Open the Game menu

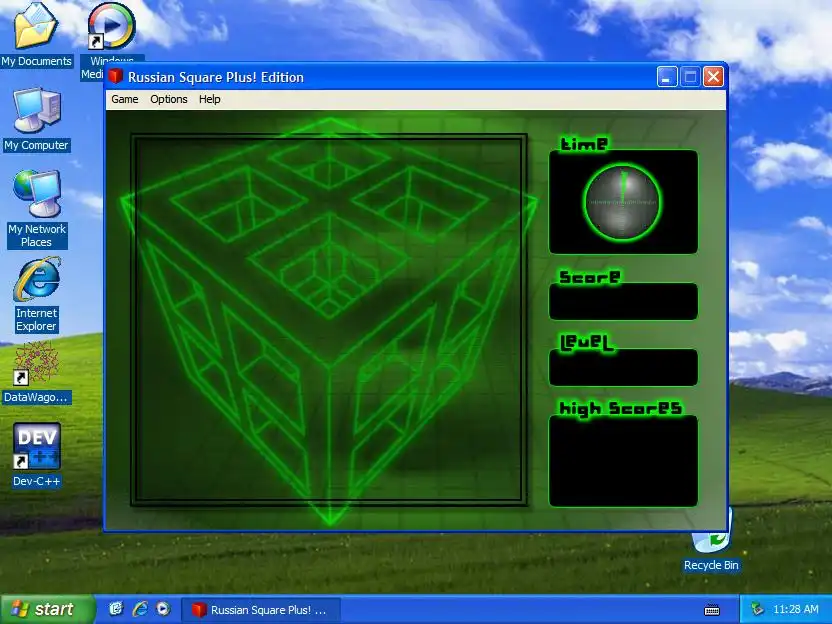pos(125,99)
